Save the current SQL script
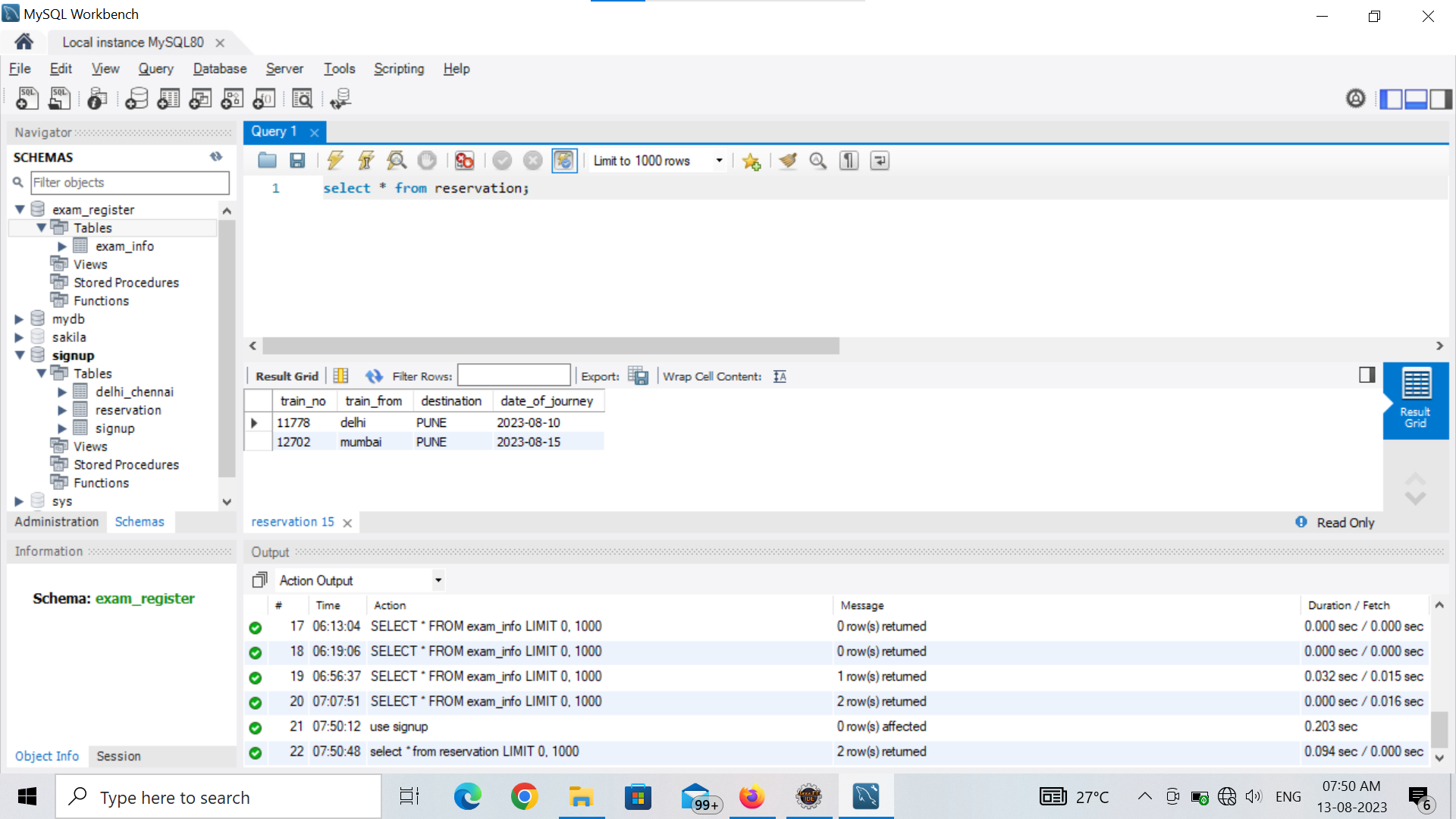Image resolution: width=1456 pixels, height=819 pixels. [x=297, y=160]
